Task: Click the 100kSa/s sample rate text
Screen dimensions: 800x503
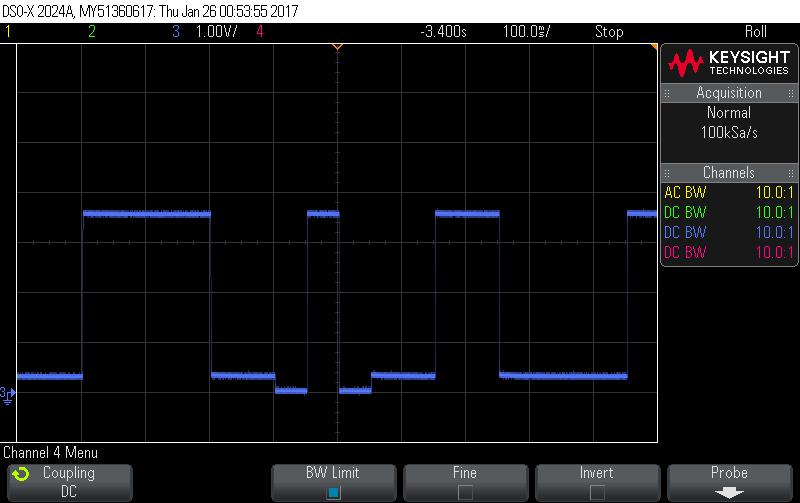Action: (729, 133)
